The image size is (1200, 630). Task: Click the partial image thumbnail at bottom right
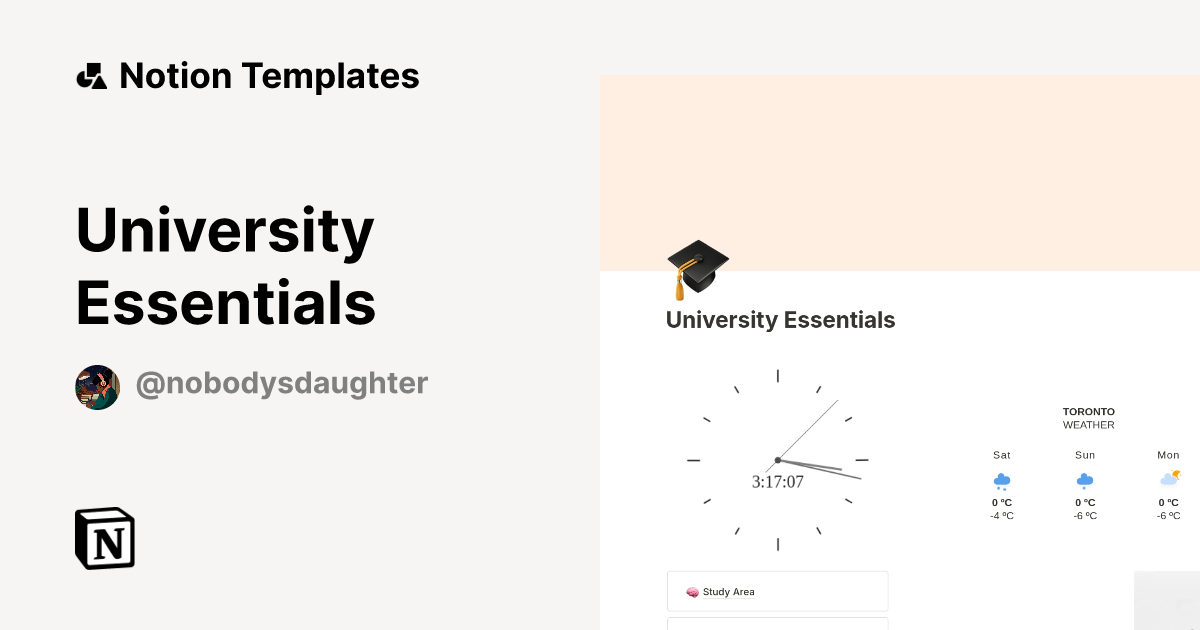click(1166, 600)
